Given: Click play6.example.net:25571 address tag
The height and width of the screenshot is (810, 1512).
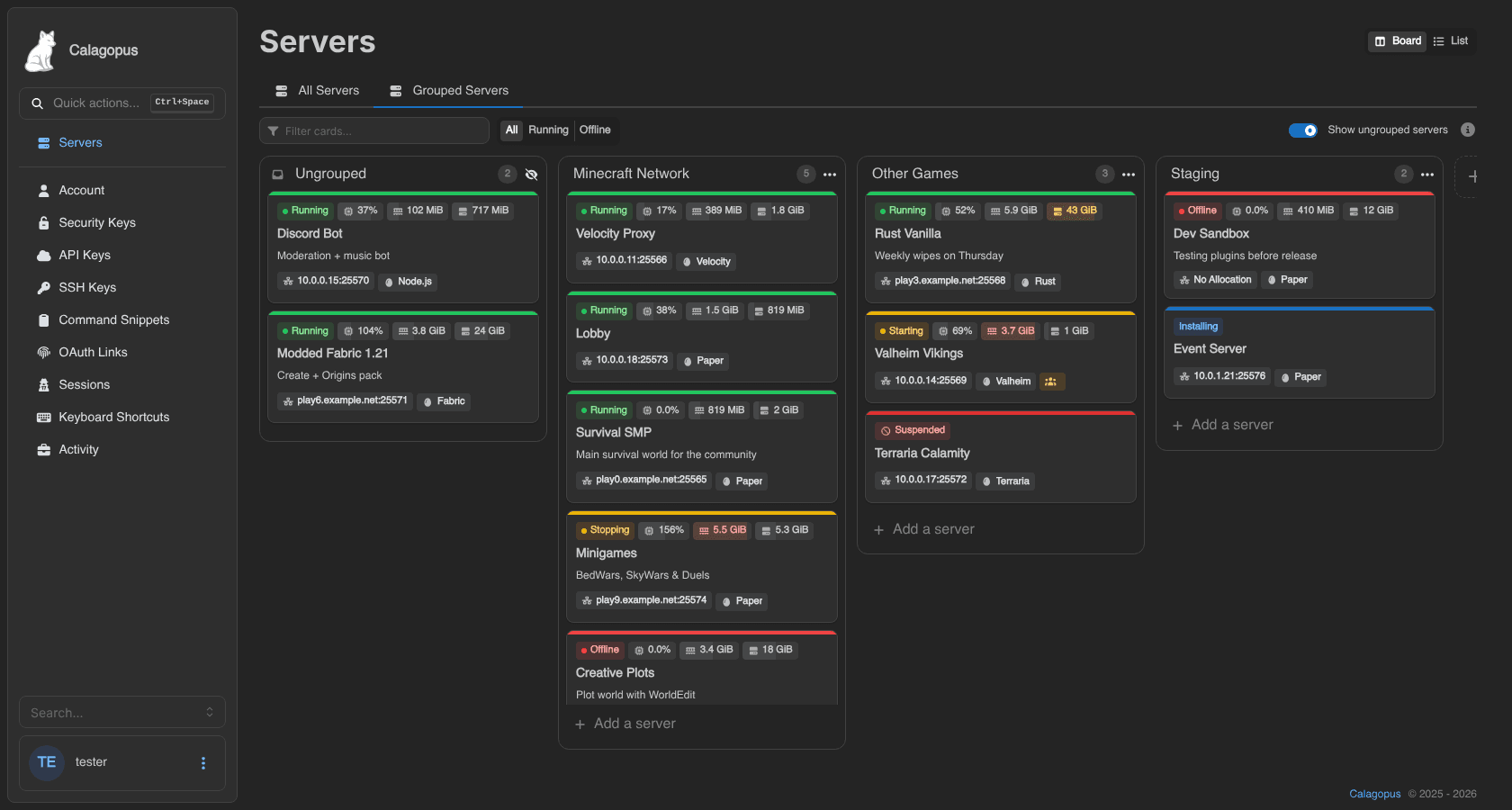Looking at the screenshot, I should [345, 400].
